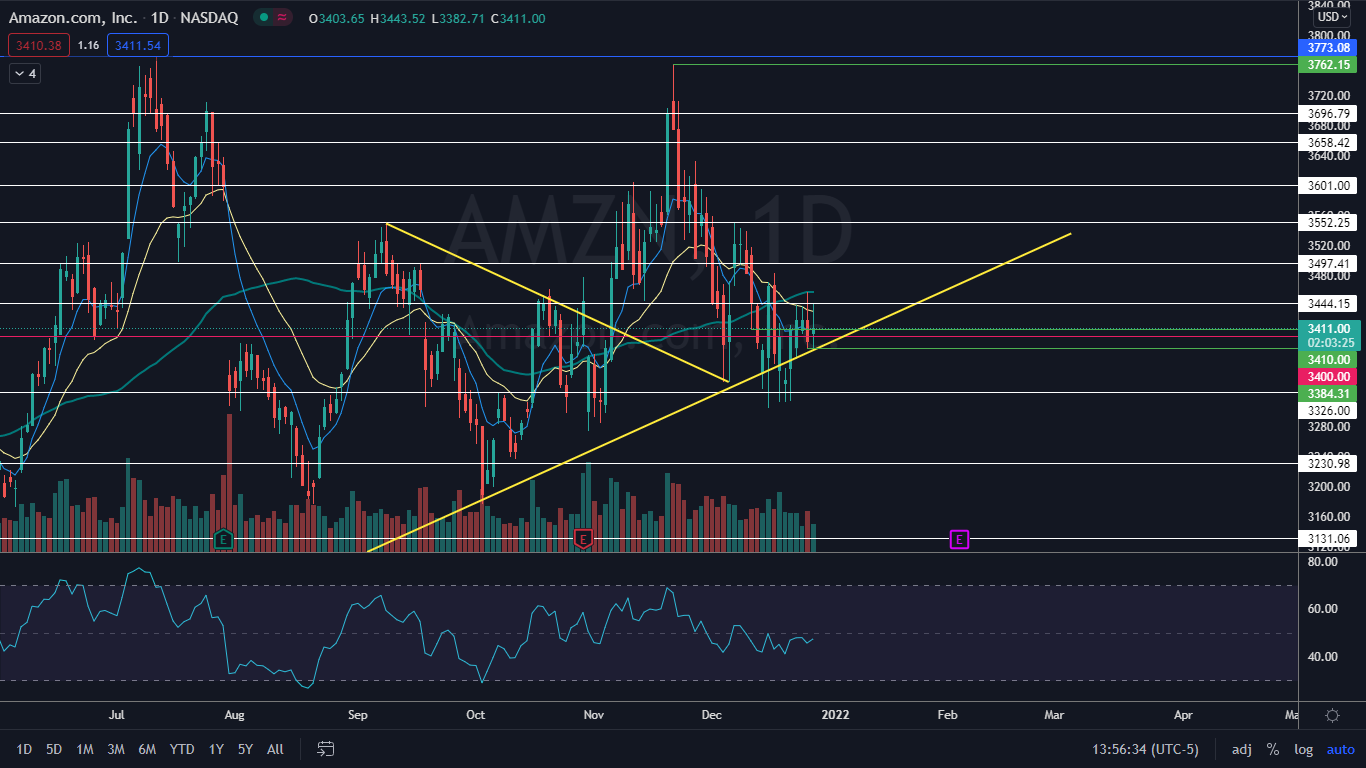1366x768 pixels.
Task: Select the 5Y date range
Action: pyautogui.click(x=245, y=749)
